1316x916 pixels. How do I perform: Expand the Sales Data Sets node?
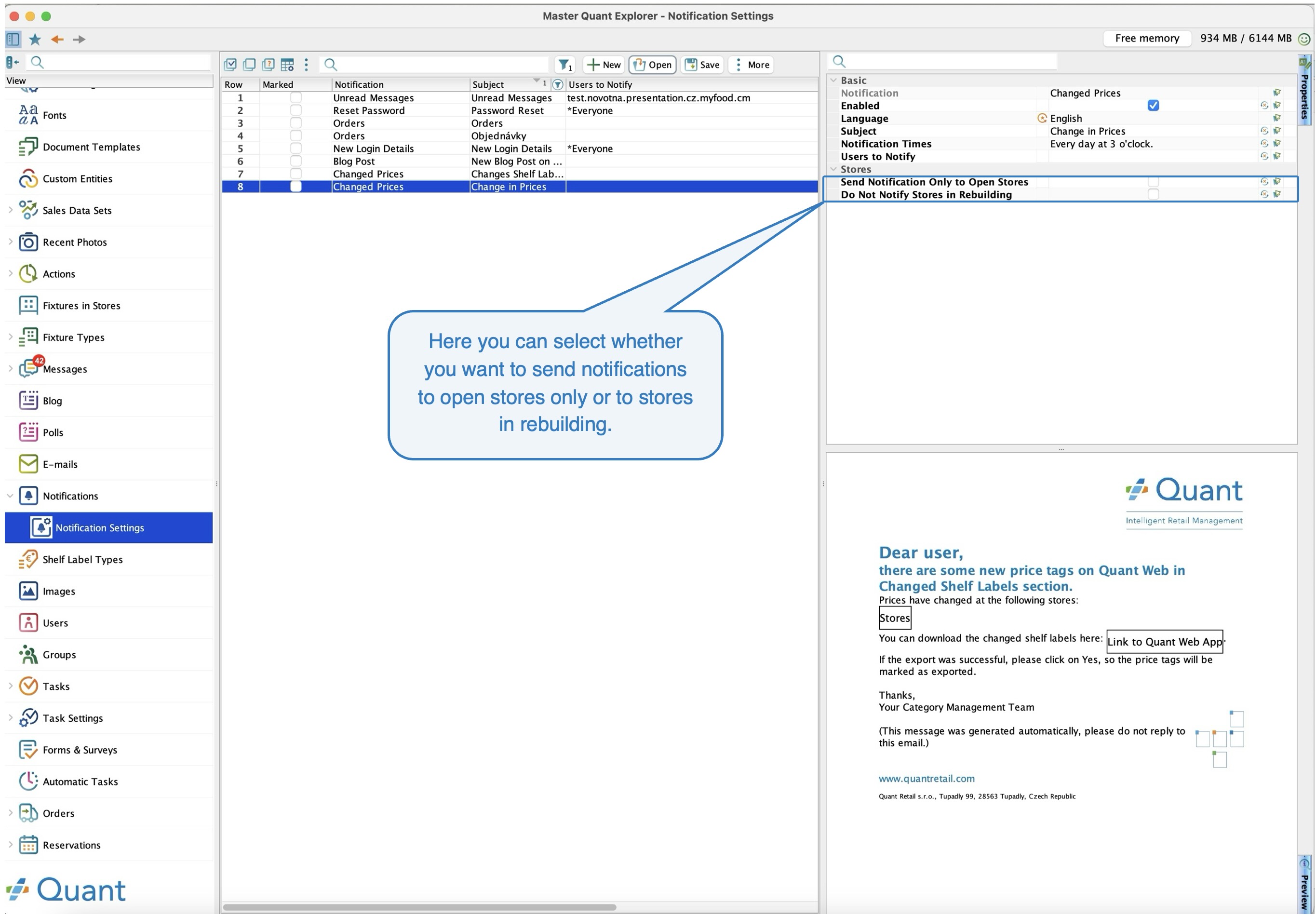point(10,210)
